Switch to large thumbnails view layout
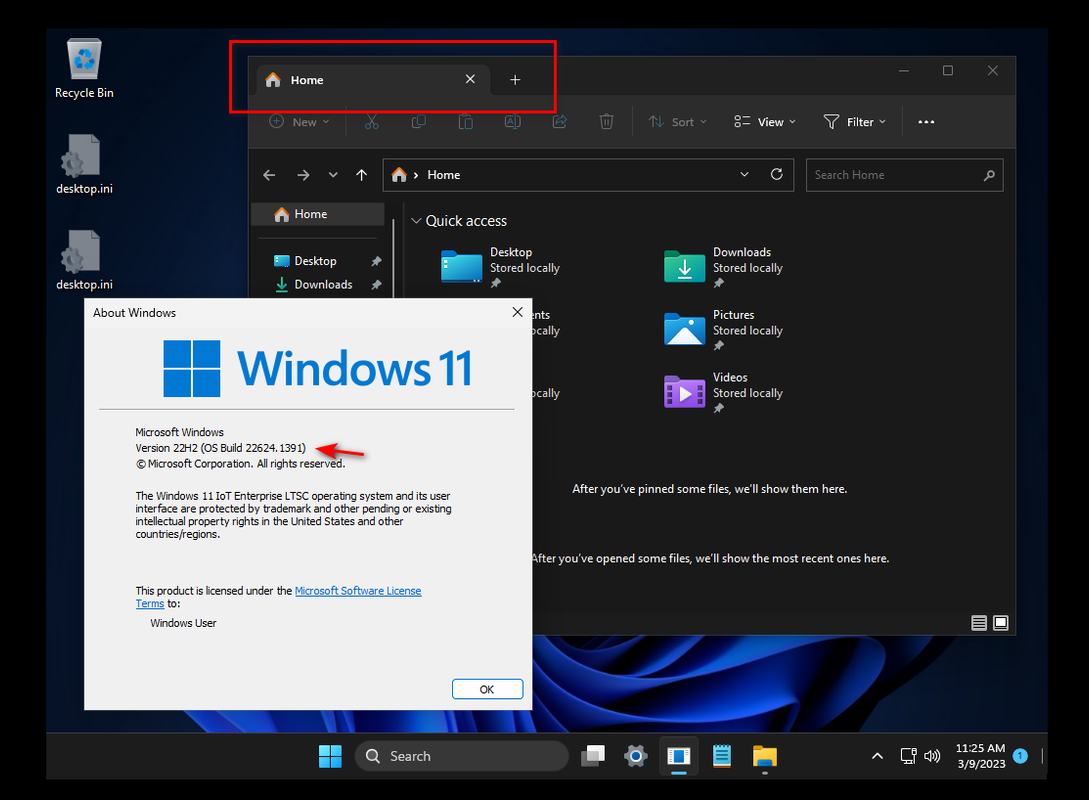This screenshot has width=1089, height=800. coord(1000,623)
